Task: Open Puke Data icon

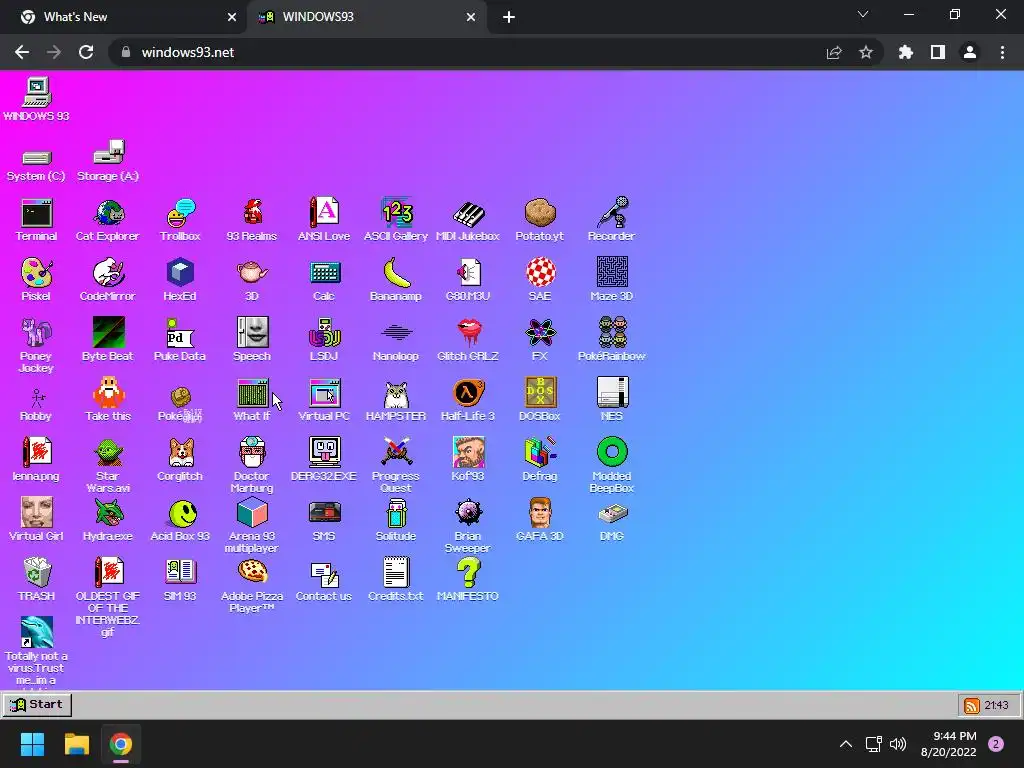Action: pyautogui.click(x=180, y=333)
